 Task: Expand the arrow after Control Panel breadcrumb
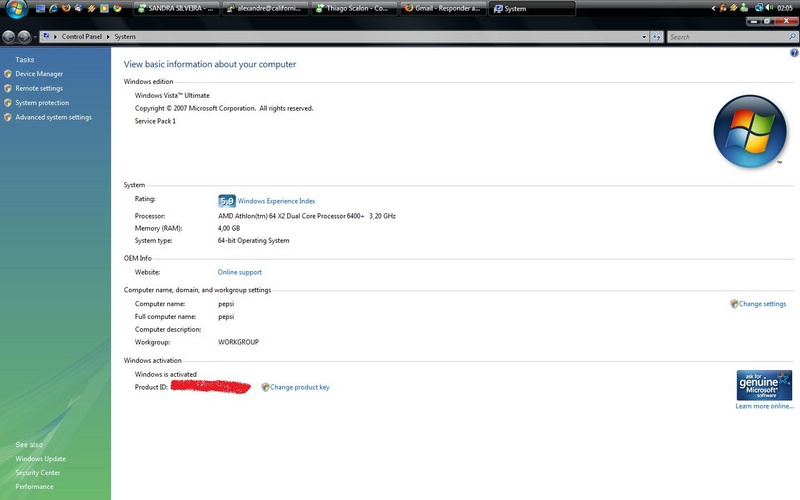(x=108, y=37)
